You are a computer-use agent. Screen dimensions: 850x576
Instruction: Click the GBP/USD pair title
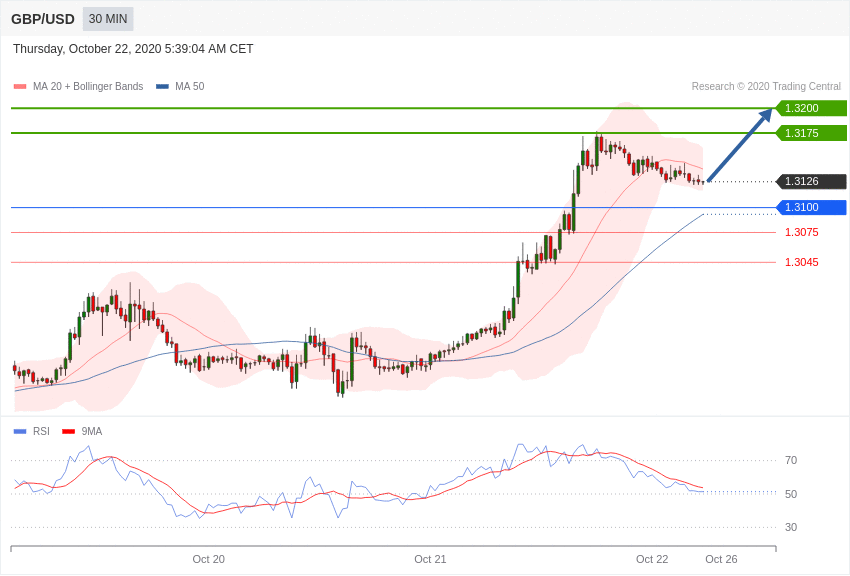(x=43, y=19)
